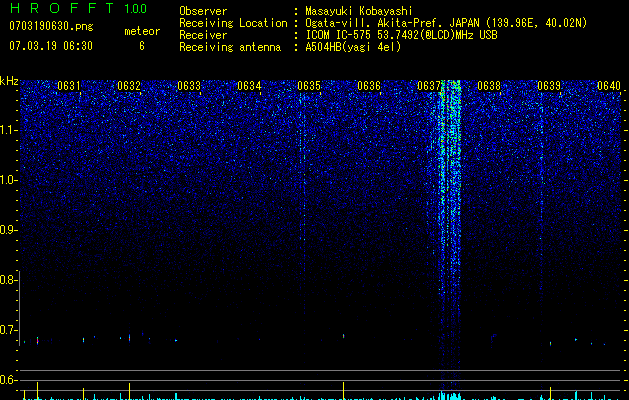Click the 0635 time marker
This screenshot has width=629, height=400.
click(309, 86)
